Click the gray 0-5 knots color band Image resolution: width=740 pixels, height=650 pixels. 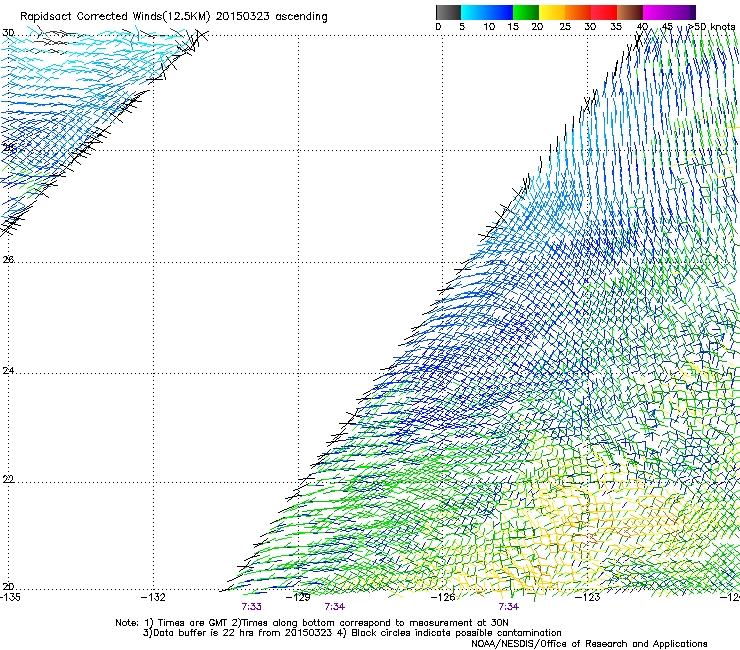448,12
